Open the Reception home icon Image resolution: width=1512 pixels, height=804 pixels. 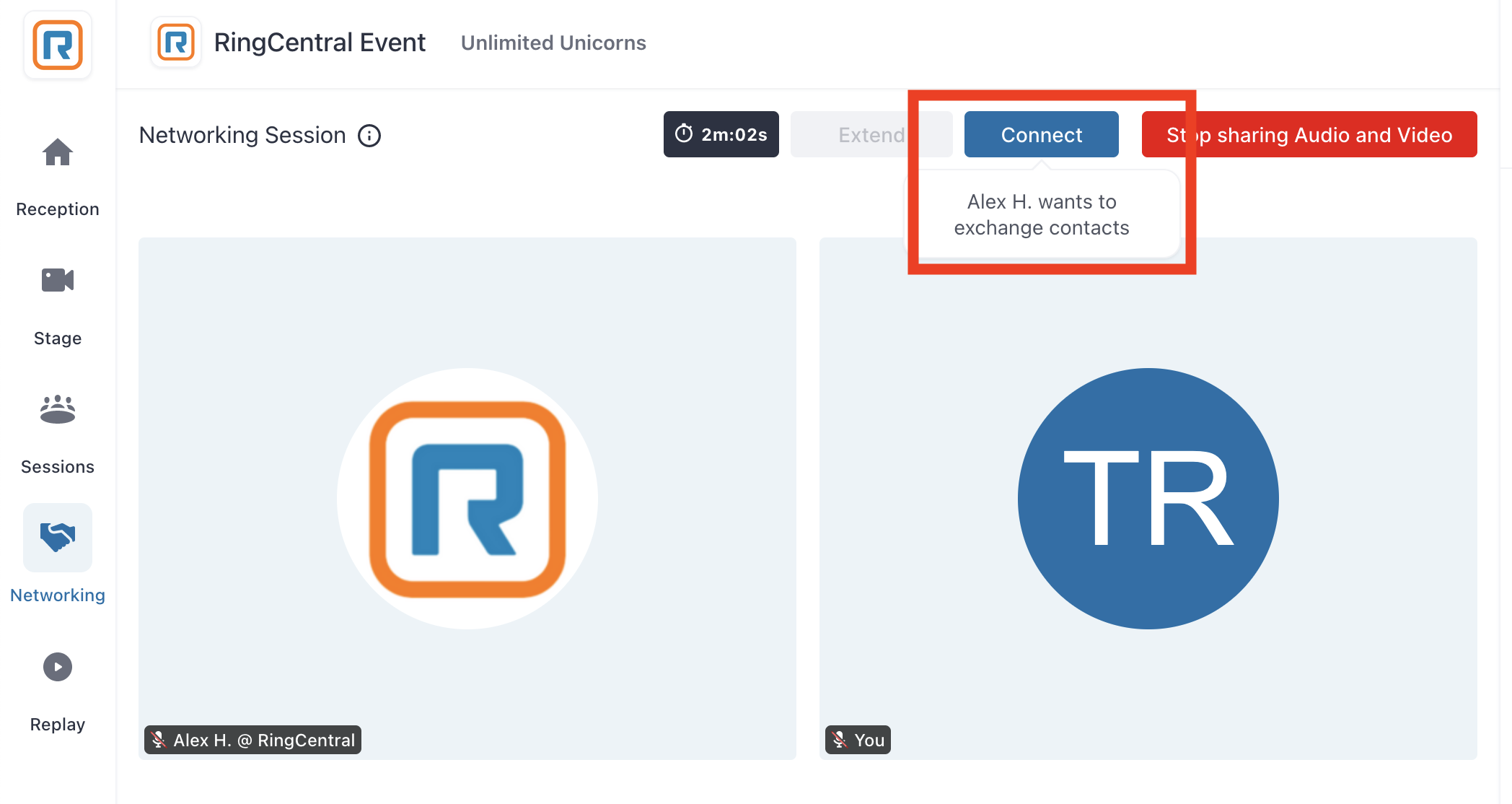pyautogui.click(x=58, y=152)
